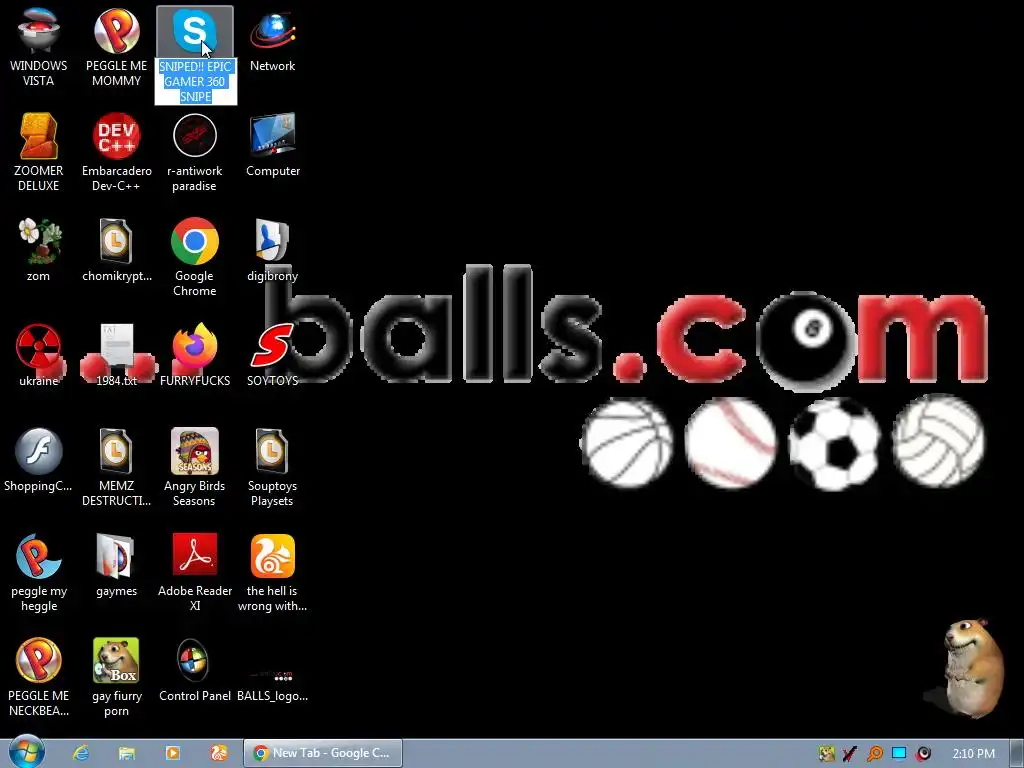The width and height of the screenshot is (1024, 768).
Task: Click the orange magnifier tray icon
Action: 874,754
